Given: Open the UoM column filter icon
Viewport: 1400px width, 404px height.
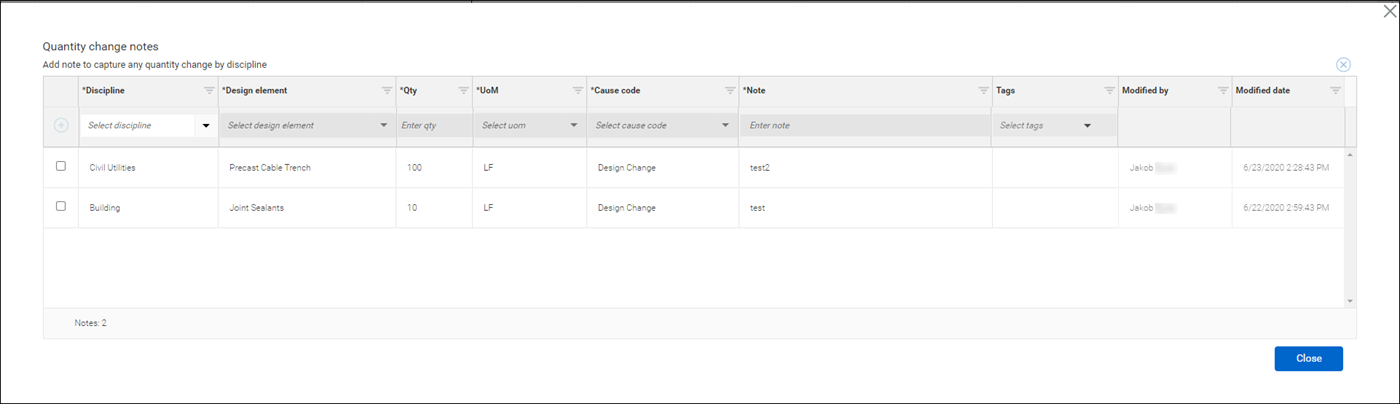Looking at the screenshot, I should [x=578, y=90].
